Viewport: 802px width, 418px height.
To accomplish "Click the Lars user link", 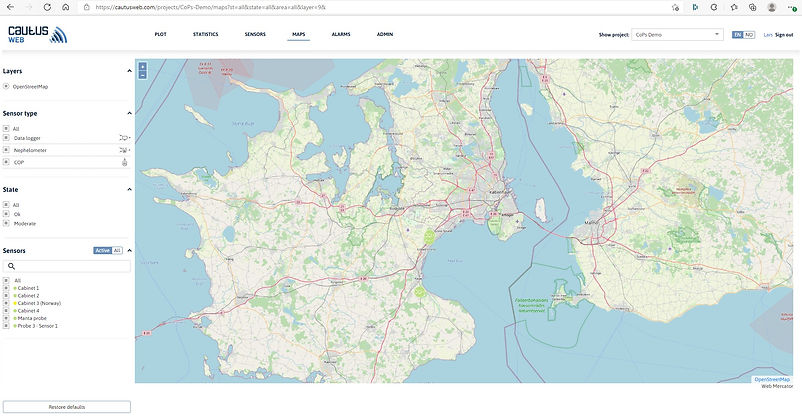I will 768,35.
